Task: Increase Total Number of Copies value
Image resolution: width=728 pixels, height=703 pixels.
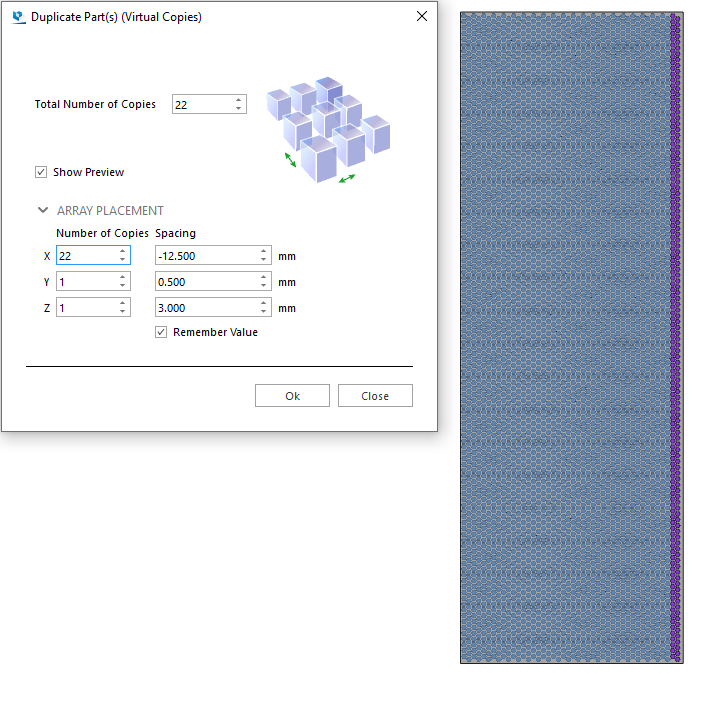Action: coord(238,100)
